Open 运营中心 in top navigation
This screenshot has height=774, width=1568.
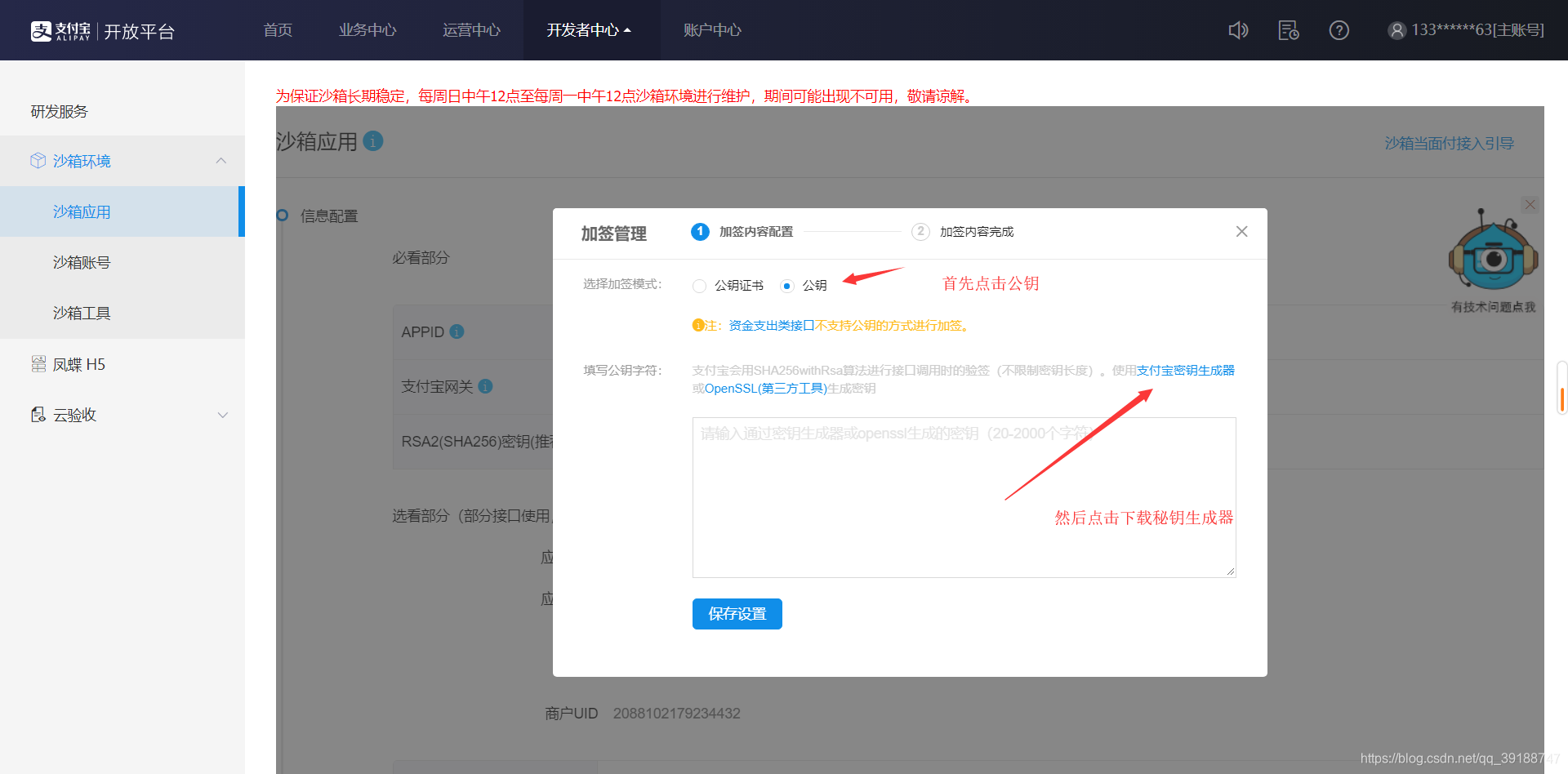click(471, 30)
